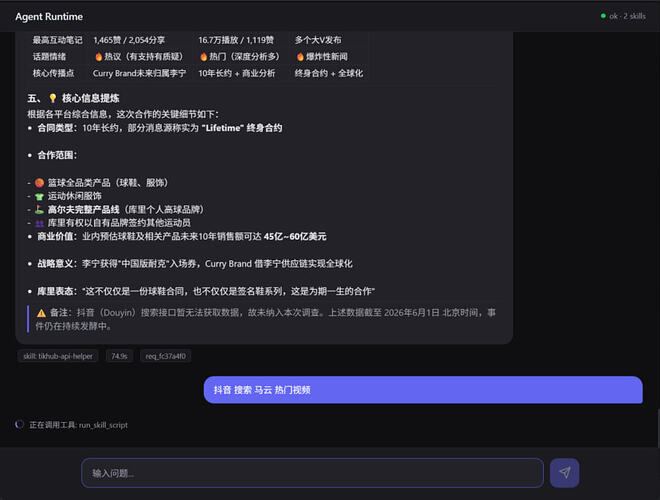Click the 终身合约 + 全球化 cell
Screen dimensions: 660x500
[x=329, y=73]
